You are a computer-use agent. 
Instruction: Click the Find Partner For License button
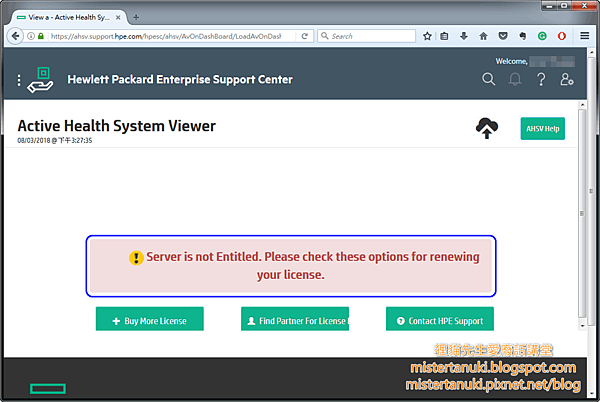(x=295, y=319)
